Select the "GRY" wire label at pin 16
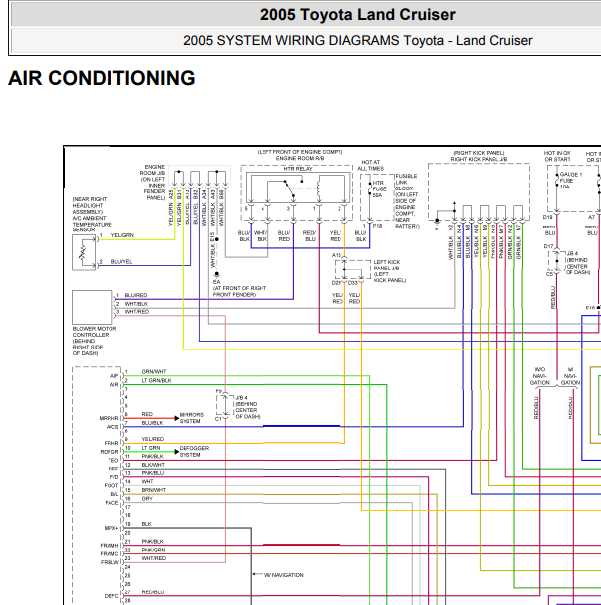Screen dimensions: 601x605 click(x=147, y=499)
